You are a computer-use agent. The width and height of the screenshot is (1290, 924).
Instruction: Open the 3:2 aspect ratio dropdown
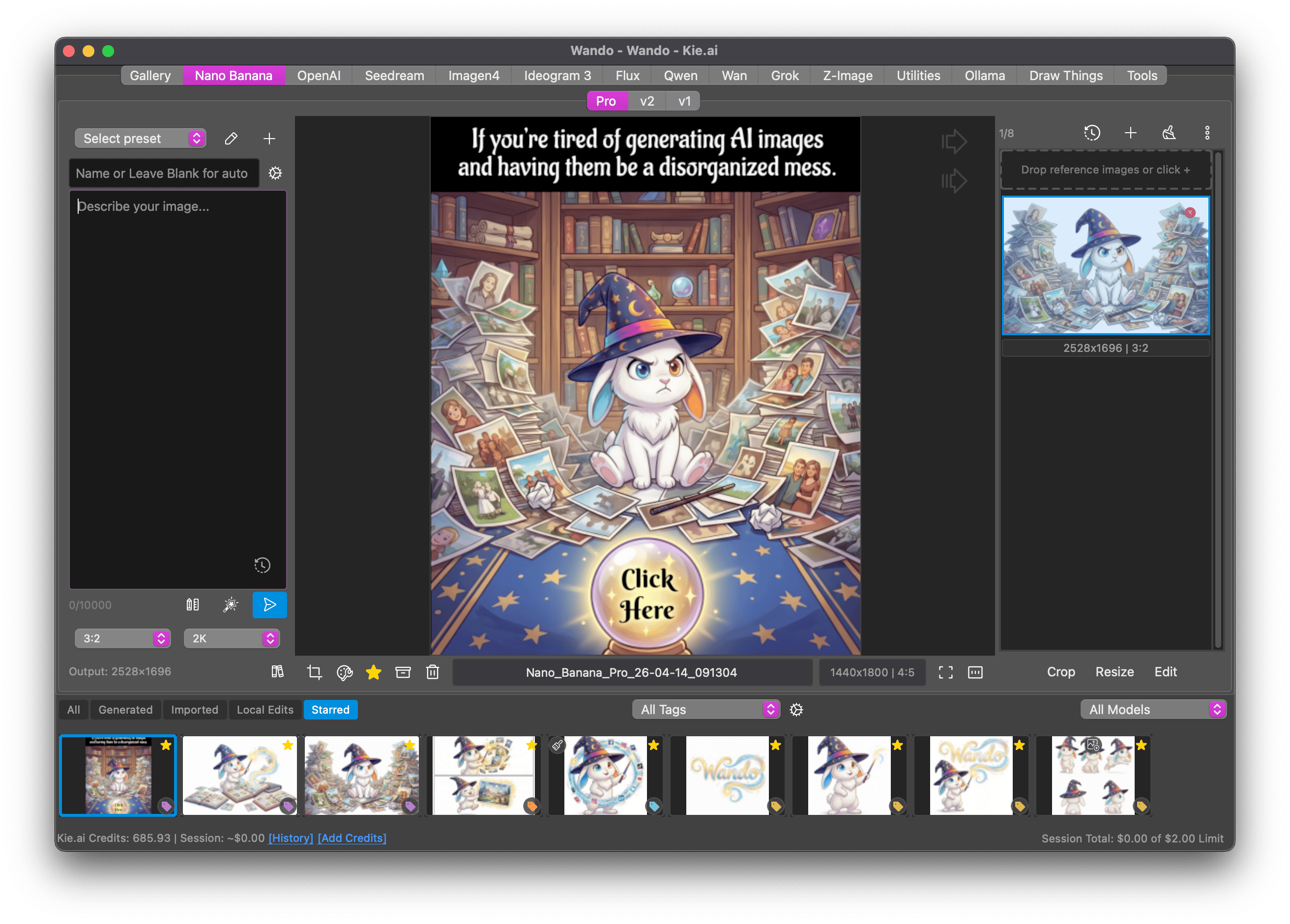click(122, 638)
